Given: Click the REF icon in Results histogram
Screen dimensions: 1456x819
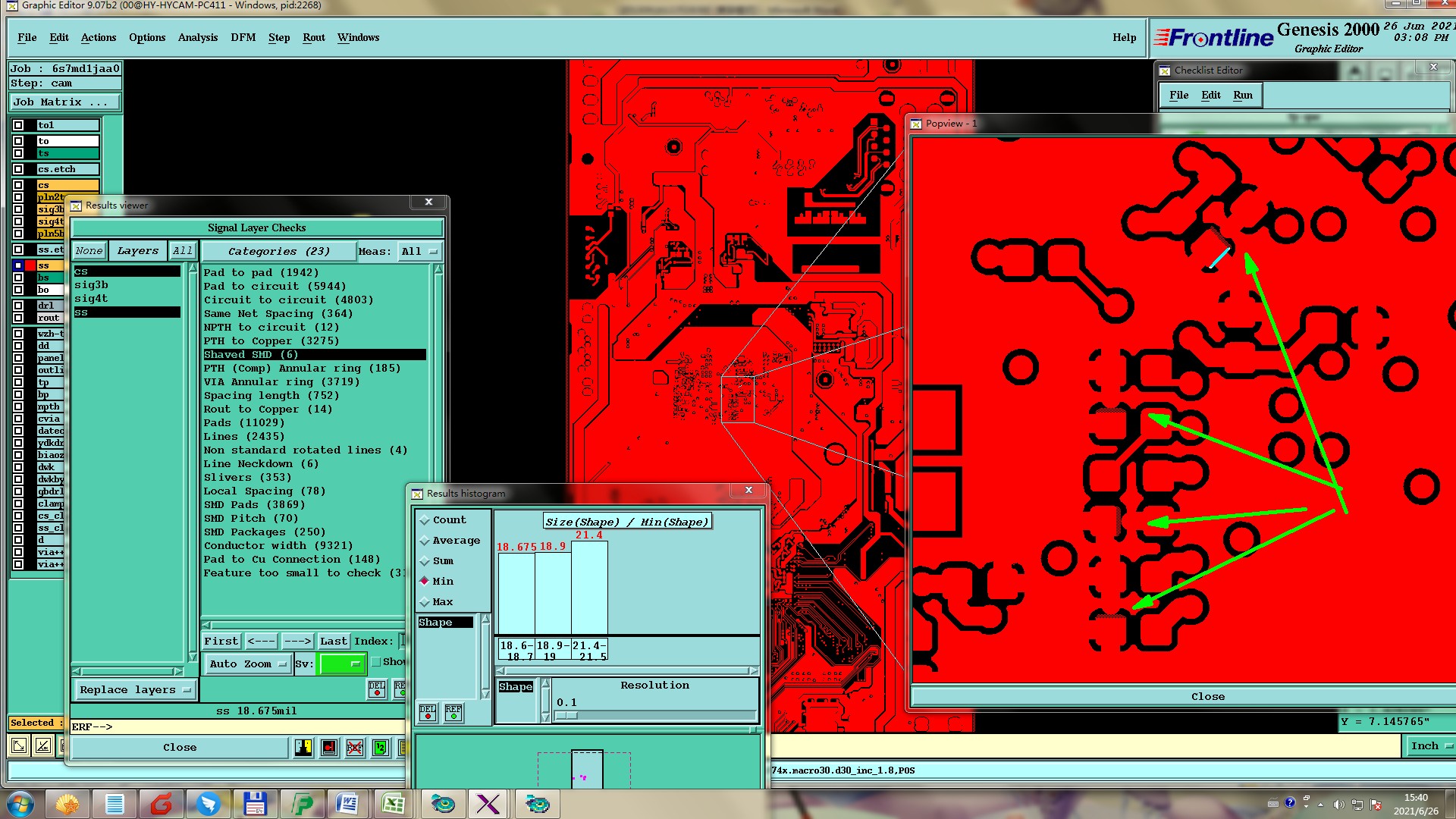Looking at the screenshot, I should point(453,713).
